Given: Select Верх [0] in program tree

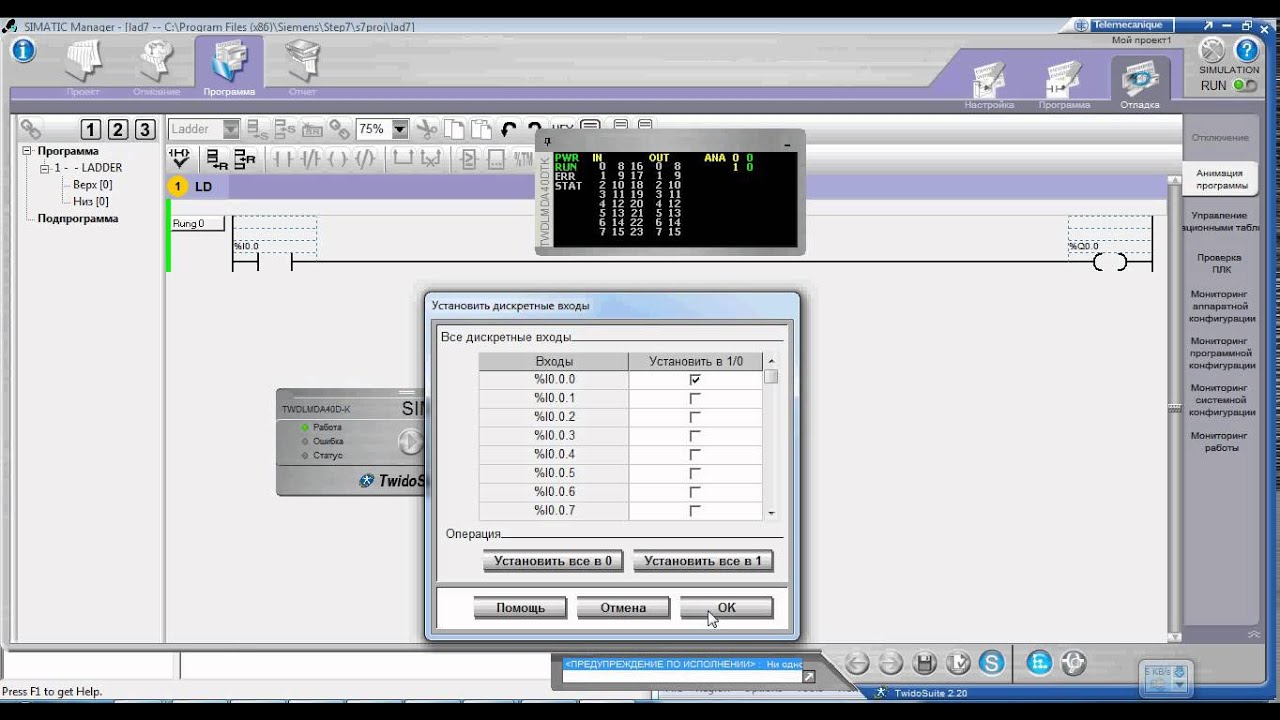Looking at the screenshot, I should pos(92,185).
